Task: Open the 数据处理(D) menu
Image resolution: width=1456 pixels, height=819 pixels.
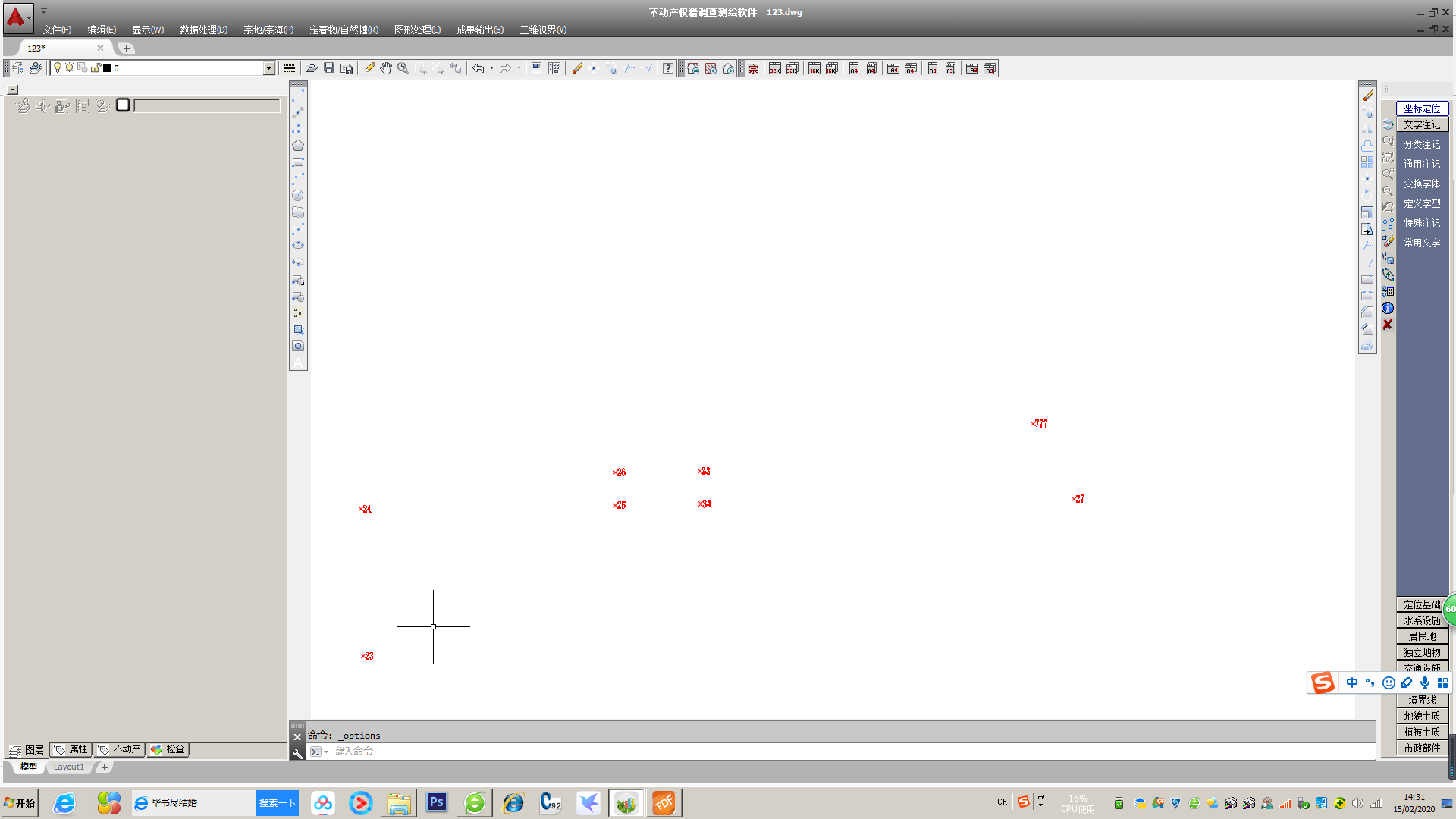Action: click(204, 30)
